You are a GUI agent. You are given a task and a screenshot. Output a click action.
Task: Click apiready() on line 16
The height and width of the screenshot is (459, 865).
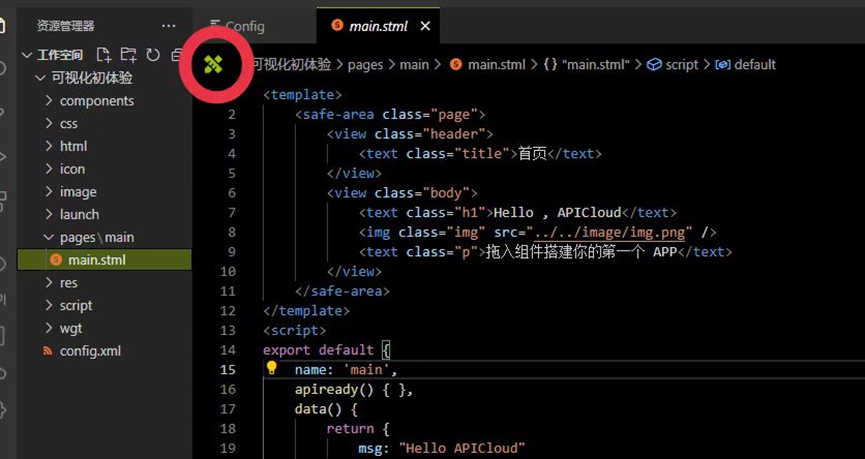[x=334, y=389]
